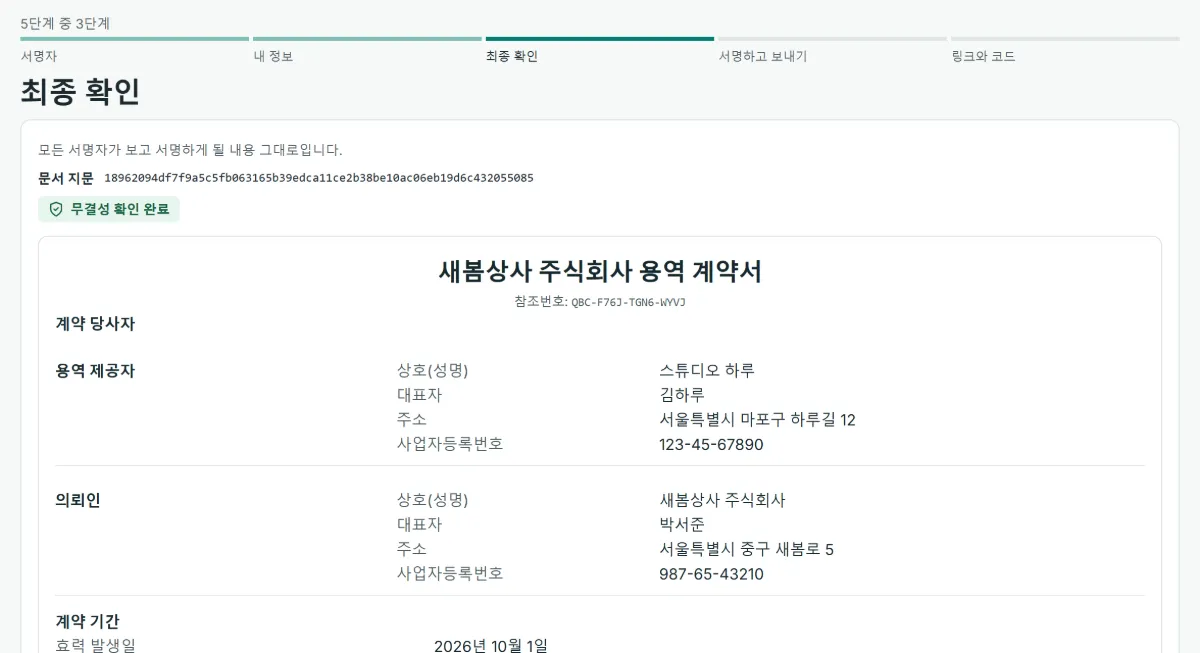Click address 서울특별시 중구 새봄로 5
Screen dimensions: 1200x653
(x=746, y=550)
